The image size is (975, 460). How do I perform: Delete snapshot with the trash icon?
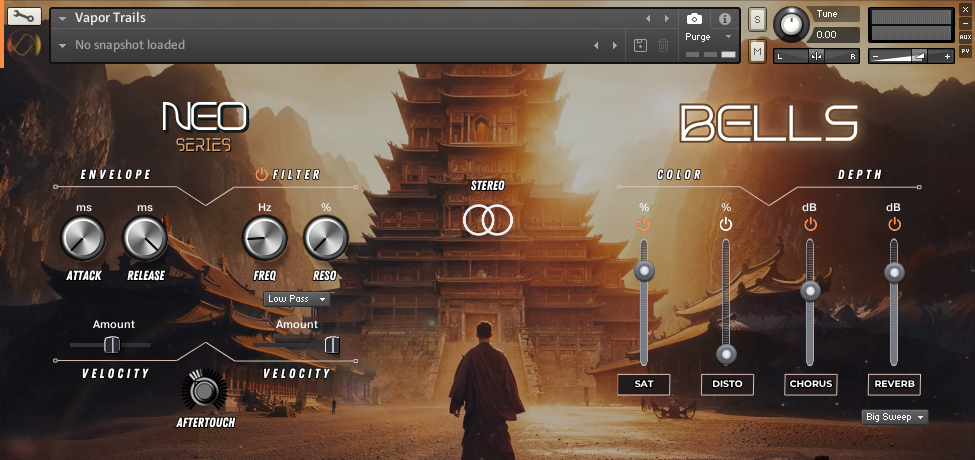click(663, 45)
